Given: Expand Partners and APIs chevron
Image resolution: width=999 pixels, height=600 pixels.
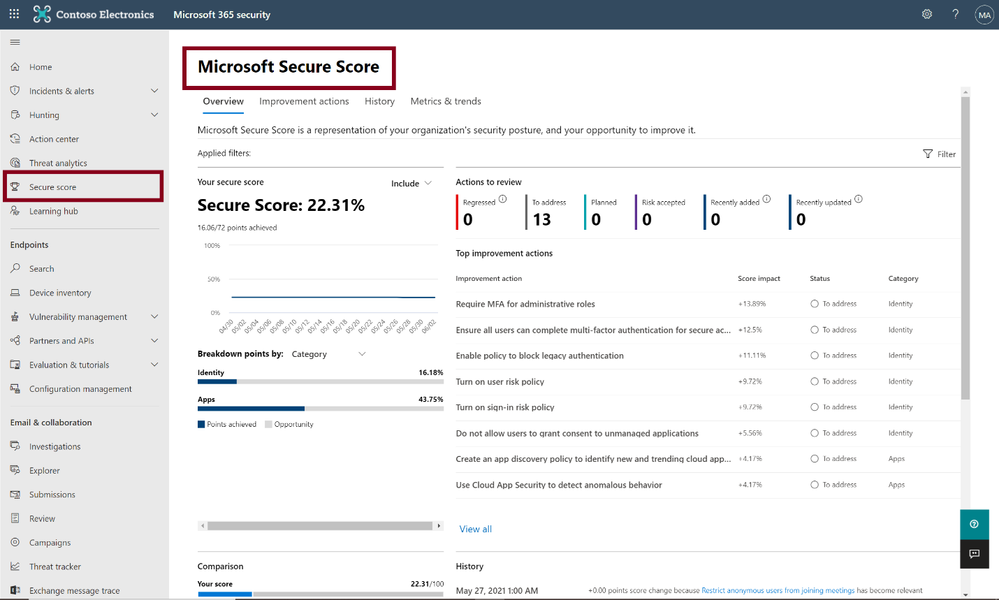Looking at the screenshot, I should tap(154, 340).
